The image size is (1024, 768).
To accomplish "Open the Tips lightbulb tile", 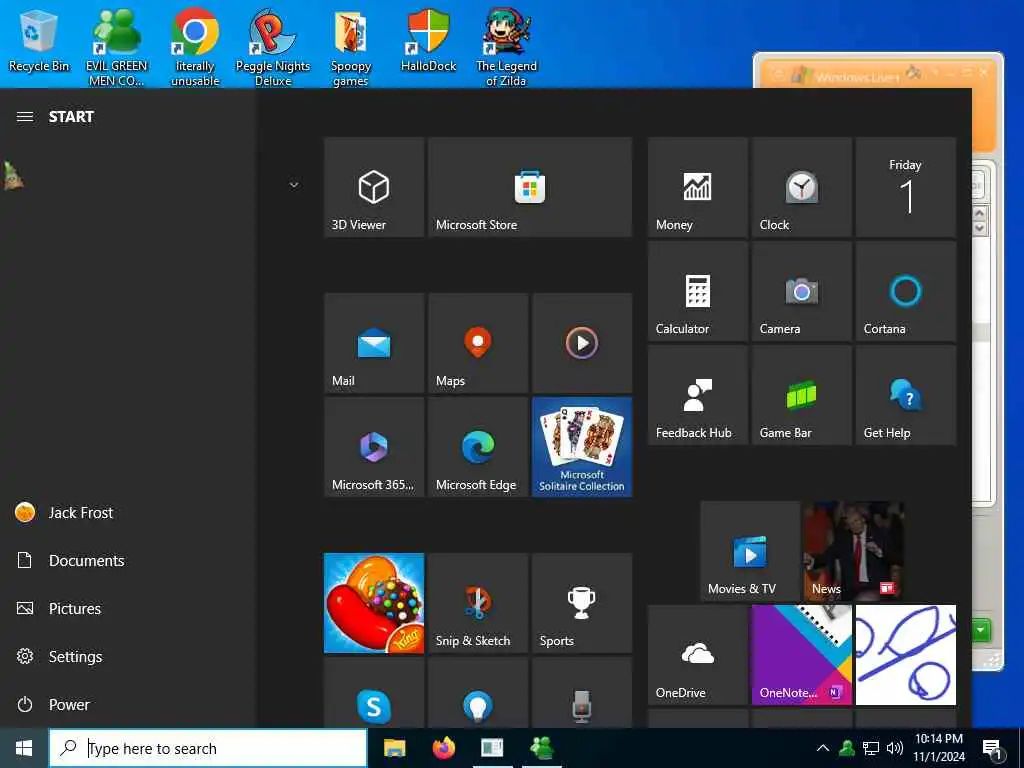I will click(x=477, y=692).
